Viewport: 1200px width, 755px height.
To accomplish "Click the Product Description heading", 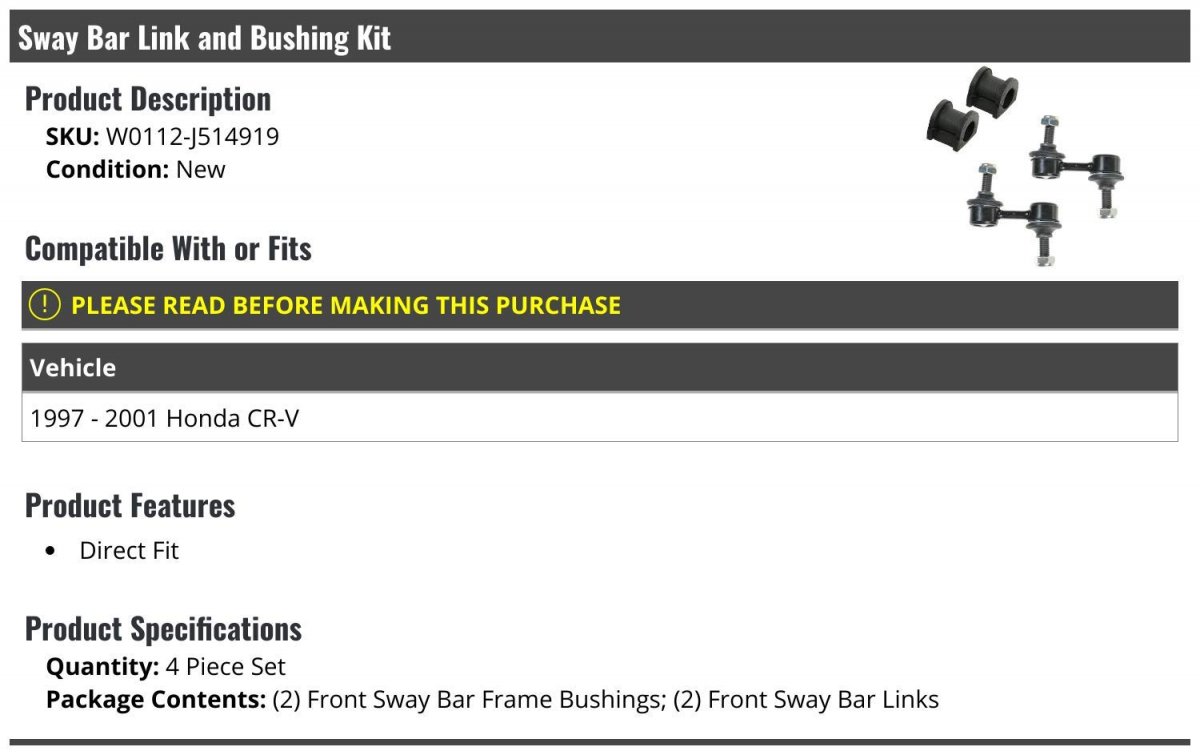I will tap(148, 98).
